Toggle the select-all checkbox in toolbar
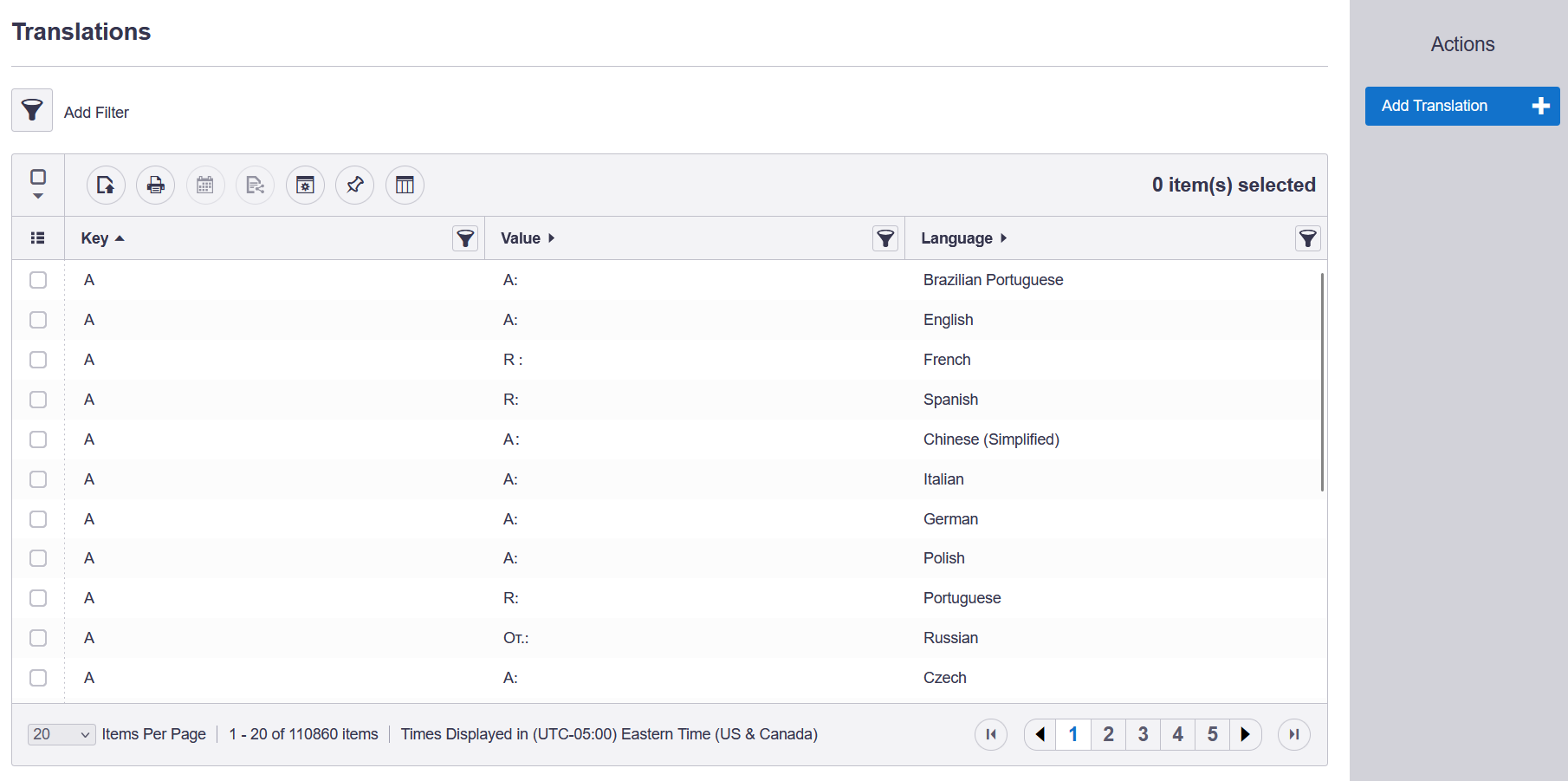1568x781 pixels. coord(38,177)
